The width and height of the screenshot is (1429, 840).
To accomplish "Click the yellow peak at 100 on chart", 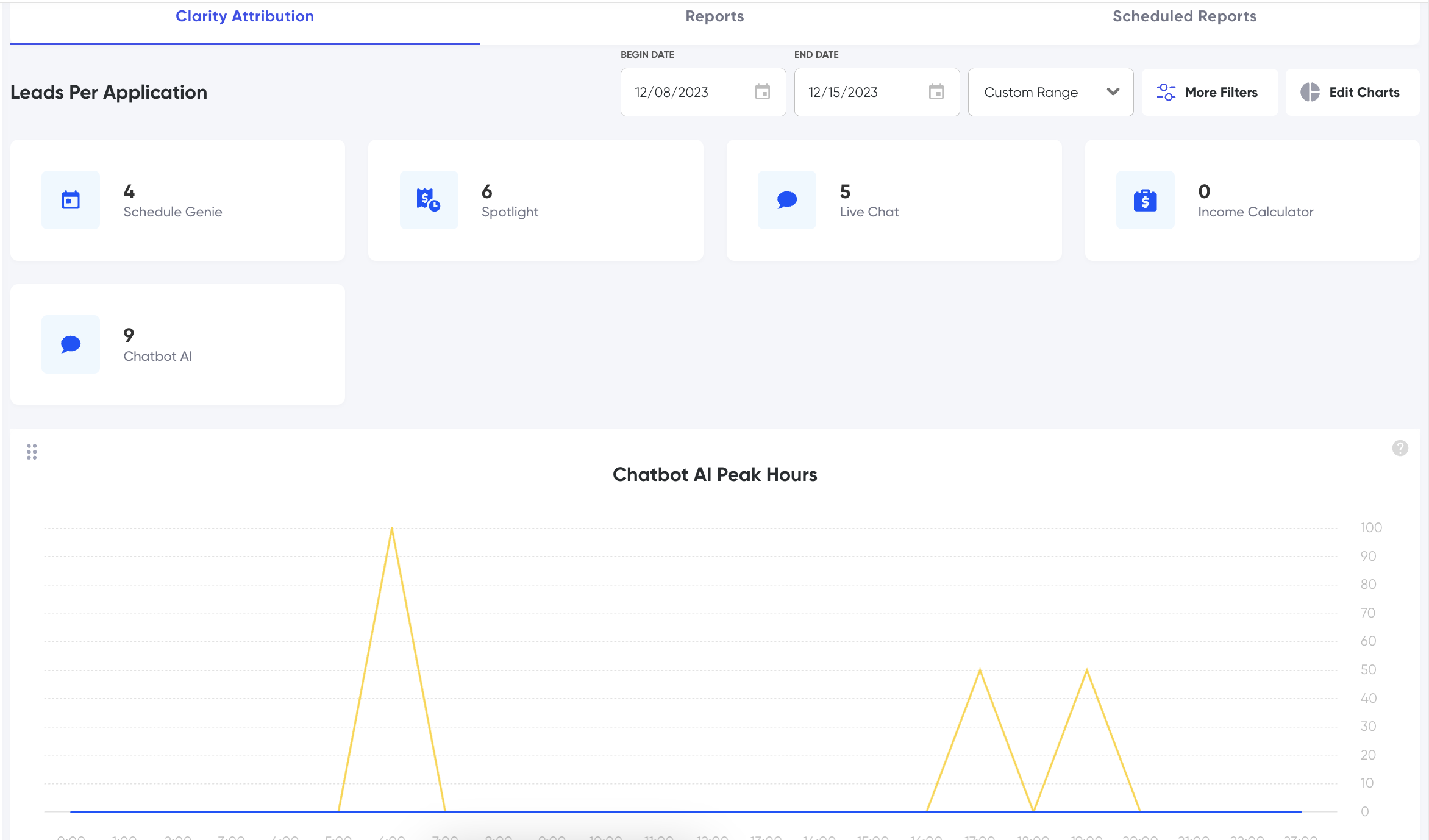I will tap(392, 529).
